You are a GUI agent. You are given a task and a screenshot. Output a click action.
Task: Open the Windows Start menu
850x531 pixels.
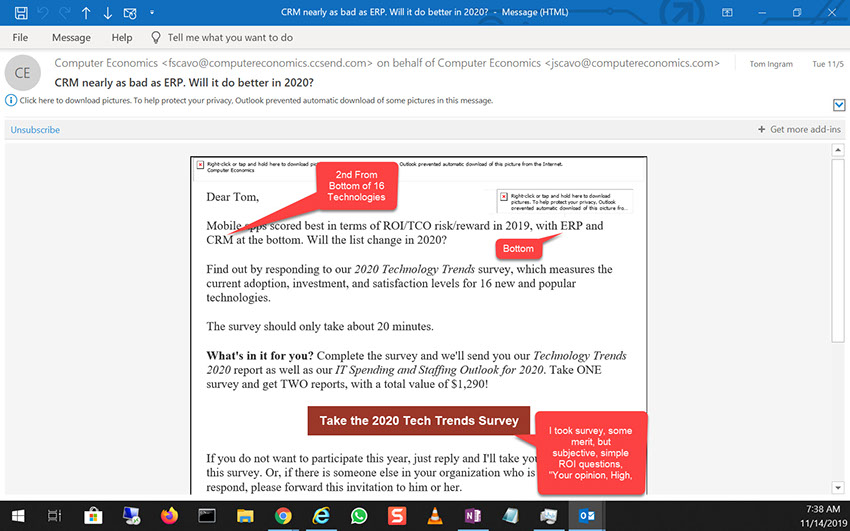coord(17,516)
